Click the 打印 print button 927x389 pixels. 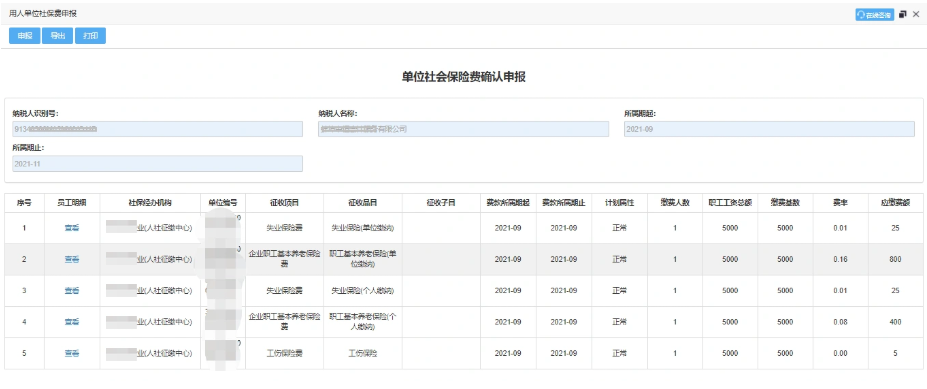[90, 35]
